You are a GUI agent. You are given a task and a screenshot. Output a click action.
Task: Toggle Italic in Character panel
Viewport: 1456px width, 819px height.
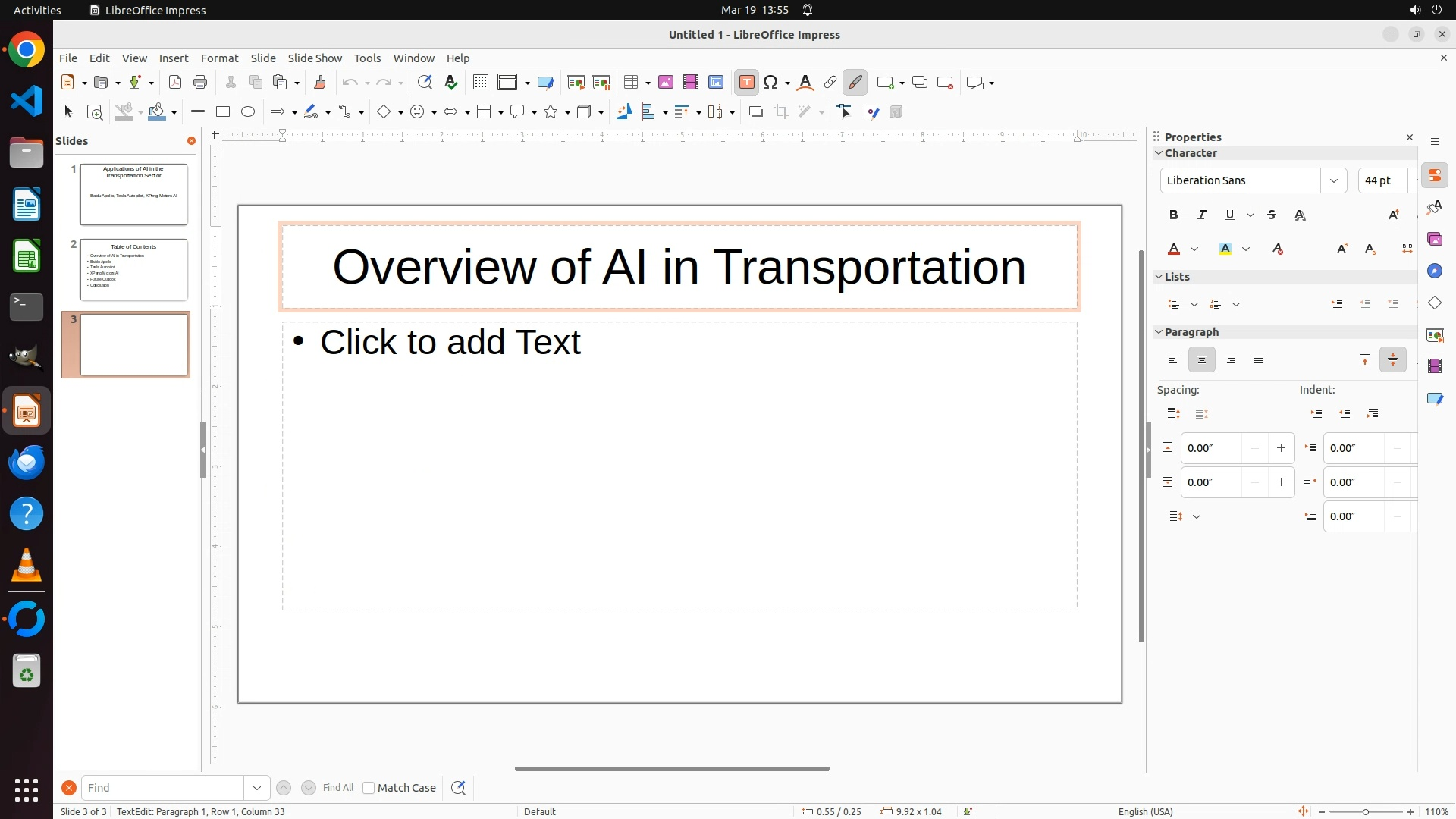coord(1201,215)
